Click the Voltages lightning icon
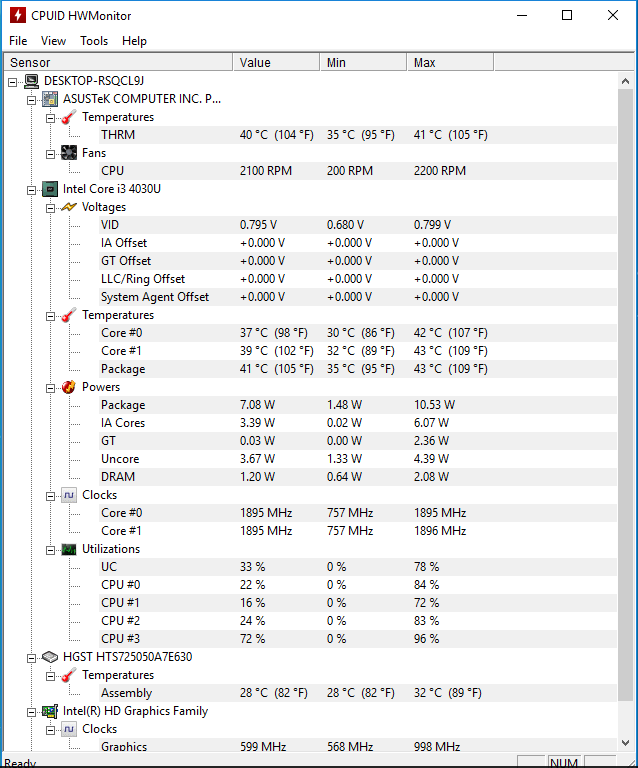The width and height of the screenshot is (638, 768). coord(69,207)
